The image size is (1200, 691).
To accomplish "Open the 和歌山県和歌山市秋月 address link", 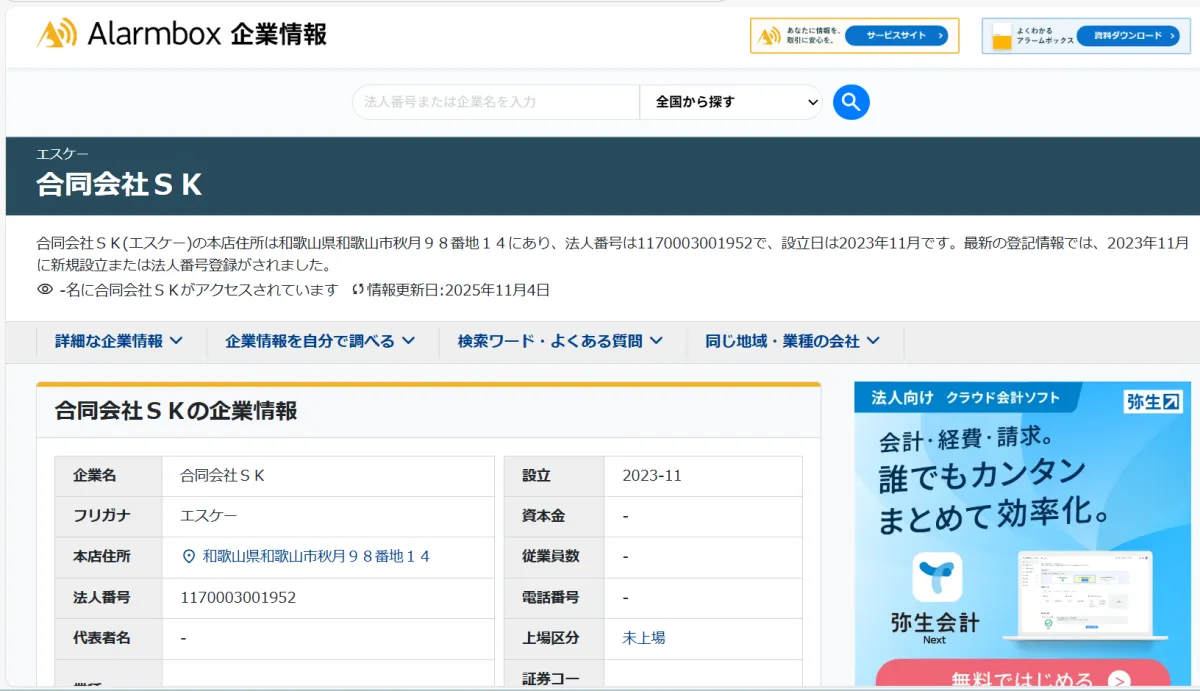I will (316, 556).
